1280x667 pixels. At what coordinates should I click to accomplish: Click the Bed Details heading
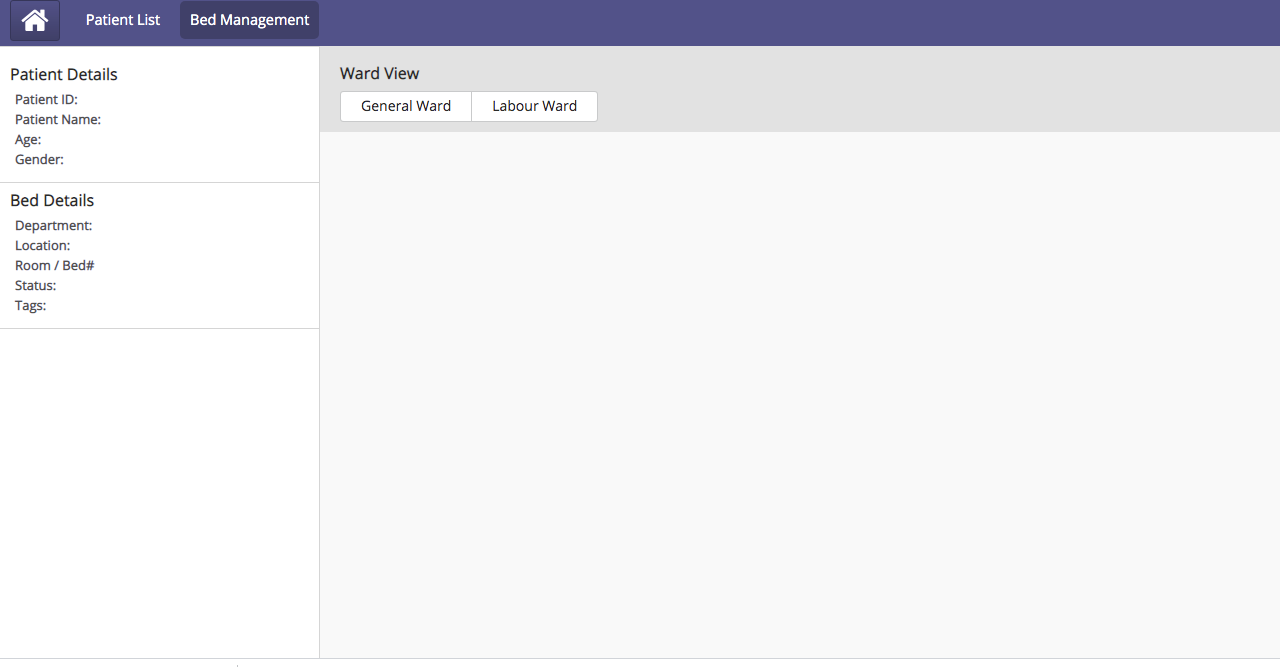tap(52, 201)
